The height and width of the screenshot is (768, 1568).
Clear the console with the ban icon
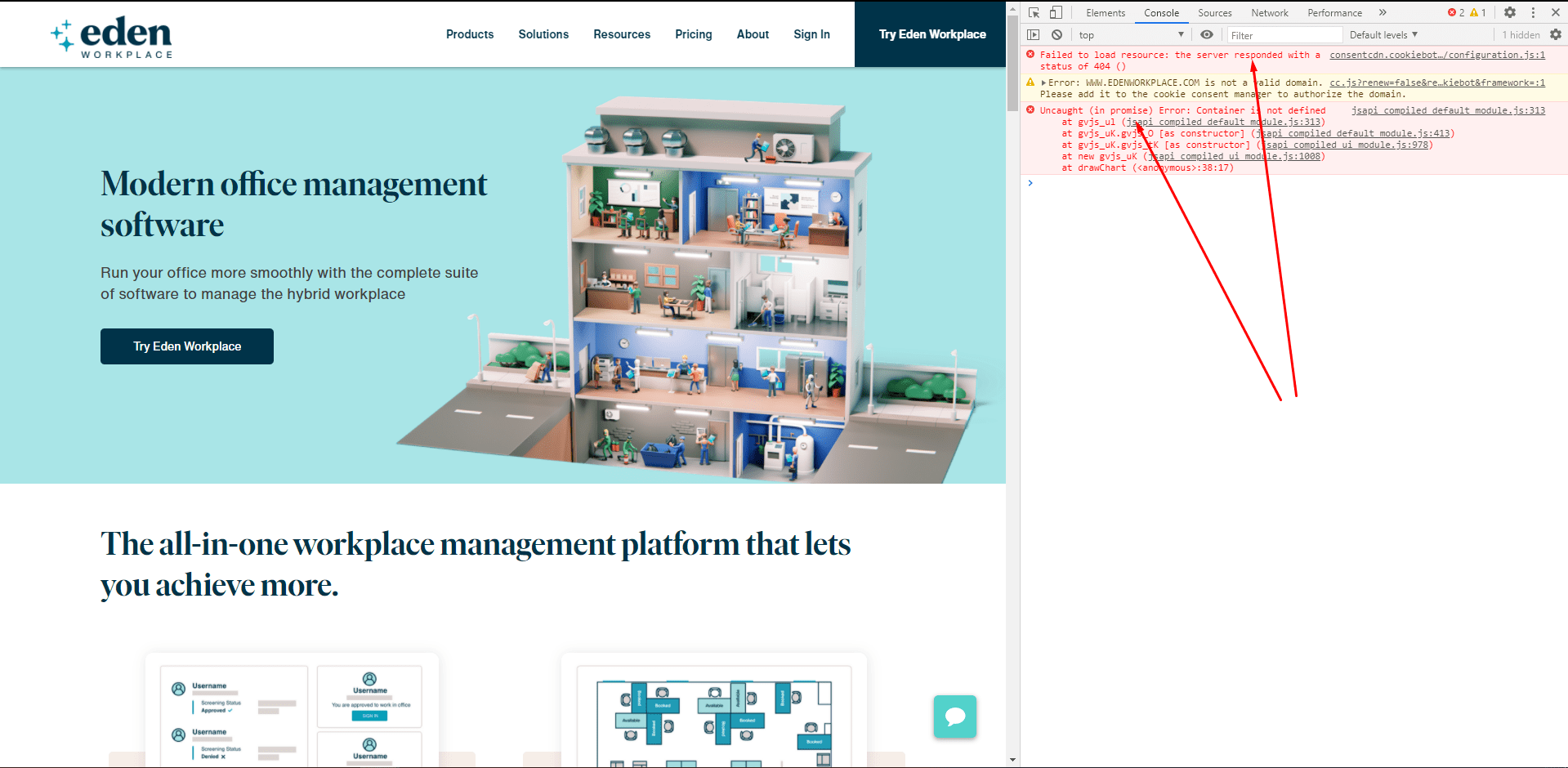1057,34
